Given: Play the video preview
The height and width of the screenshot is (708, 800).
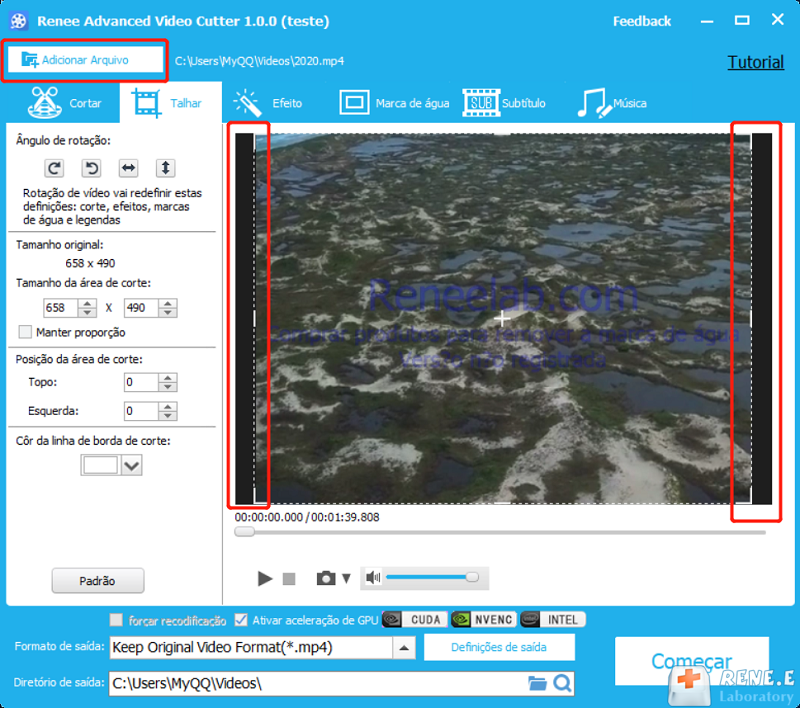Looking at the screenshot, I should pos(265,578).
